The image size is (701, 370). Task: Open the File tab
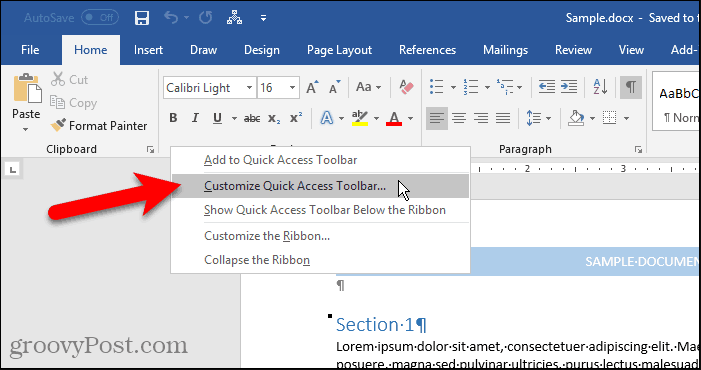click(x=30, y=50)
